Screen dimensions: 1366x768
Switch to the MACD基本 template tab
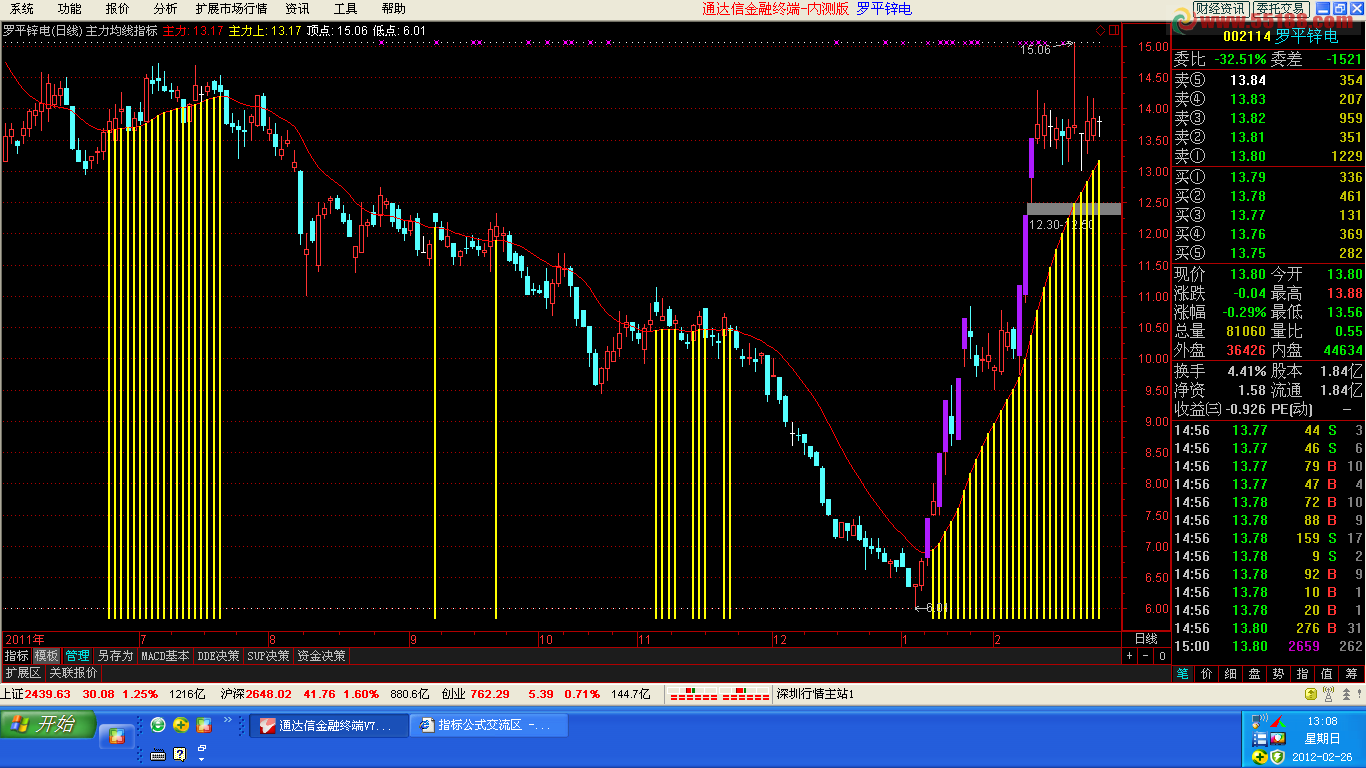click(165, 656)
